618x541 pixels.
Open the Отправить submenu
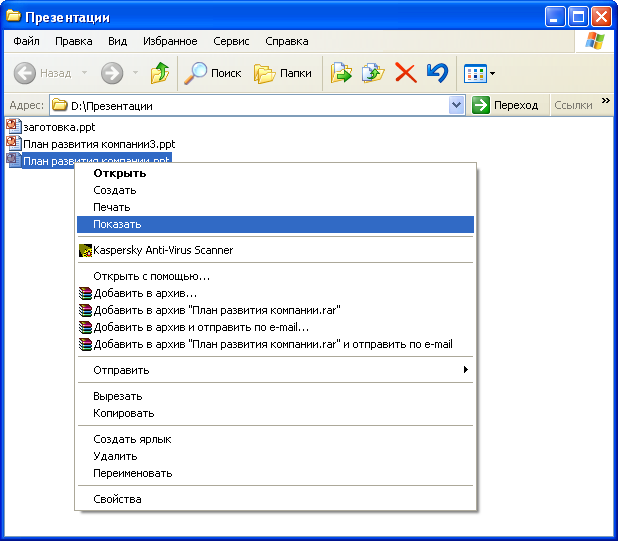click(275, 370)
